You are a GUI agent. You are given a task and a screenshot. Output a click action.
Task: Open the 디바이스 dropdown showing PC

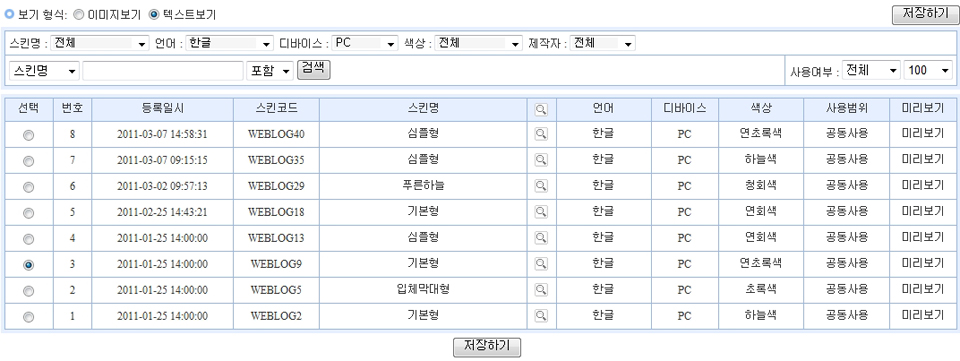[366, 44]
